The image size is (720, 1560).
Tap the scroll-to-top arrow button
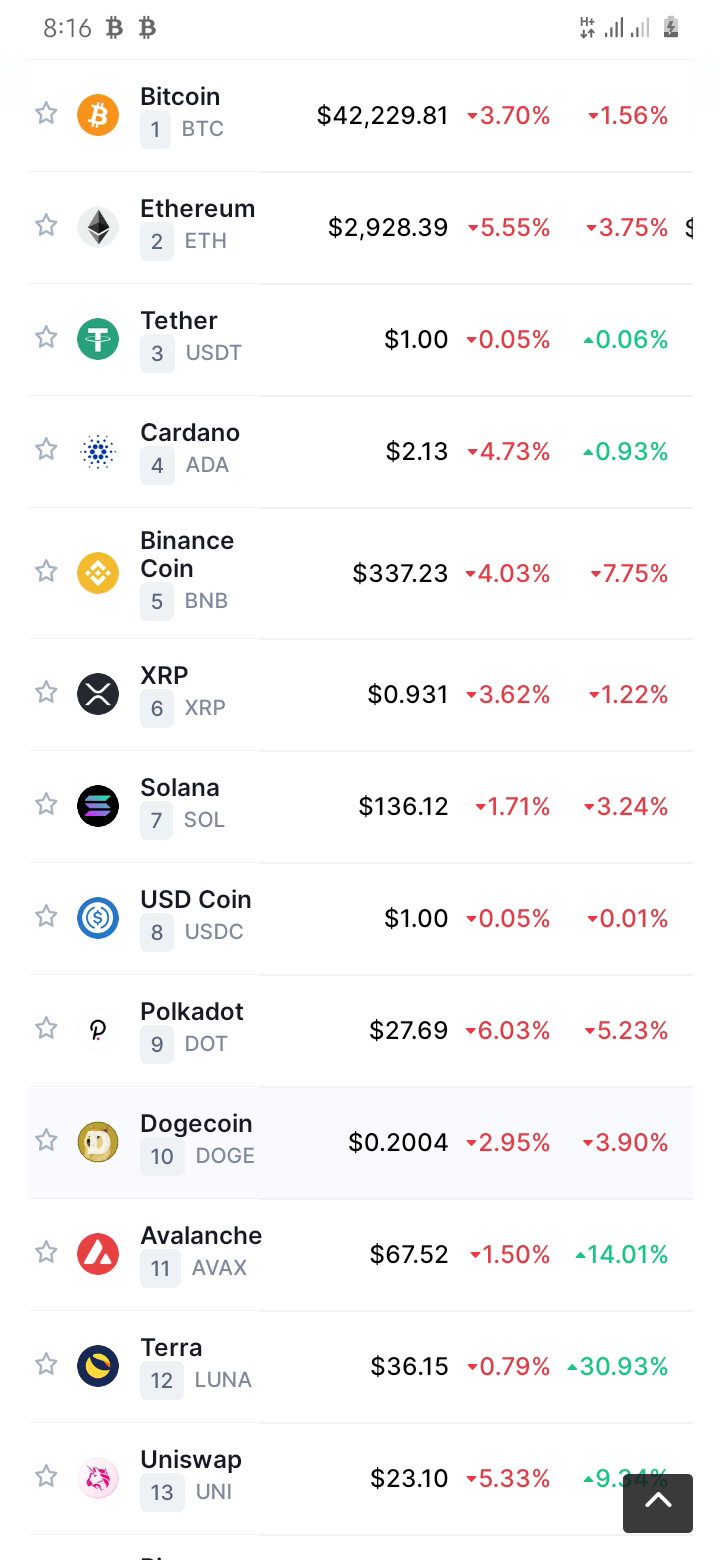point(658,1503)
